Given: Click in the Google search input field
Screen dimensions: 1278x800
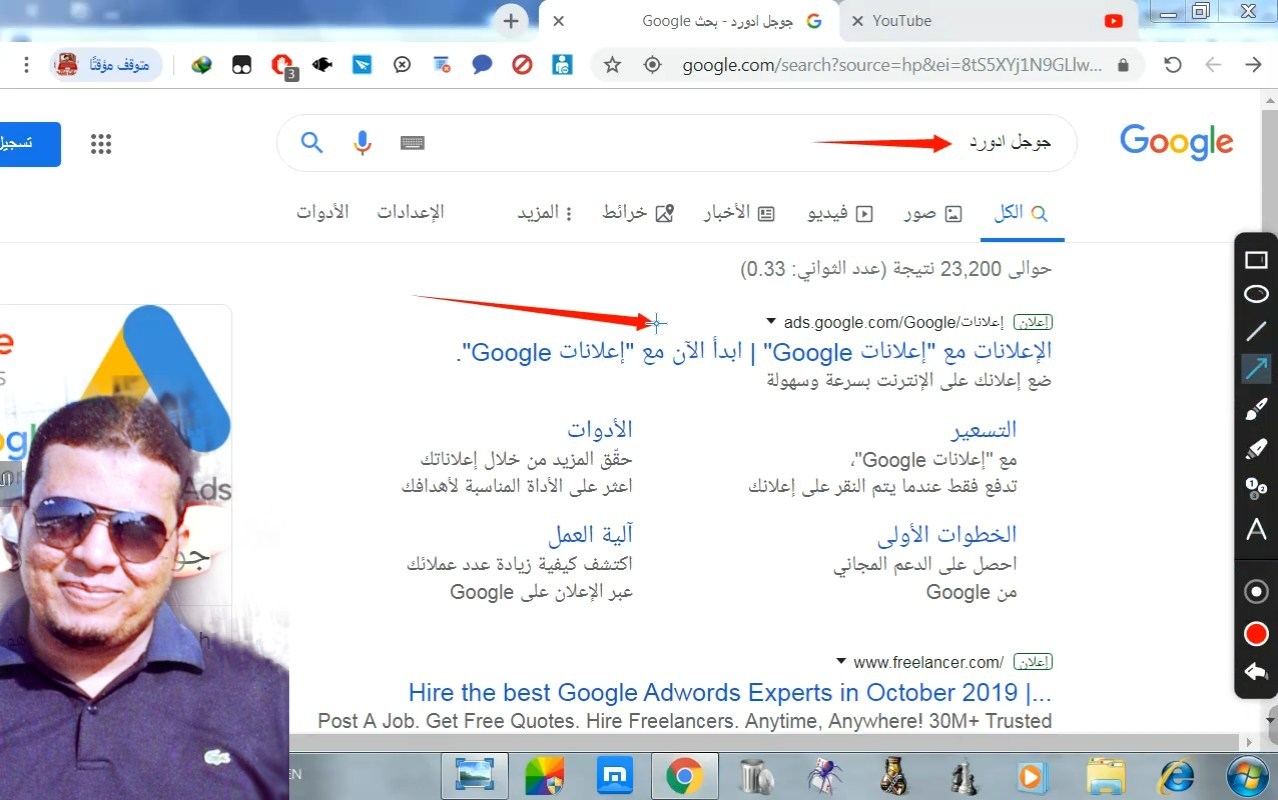Looking at the screenshot, I should coord(676,143).
